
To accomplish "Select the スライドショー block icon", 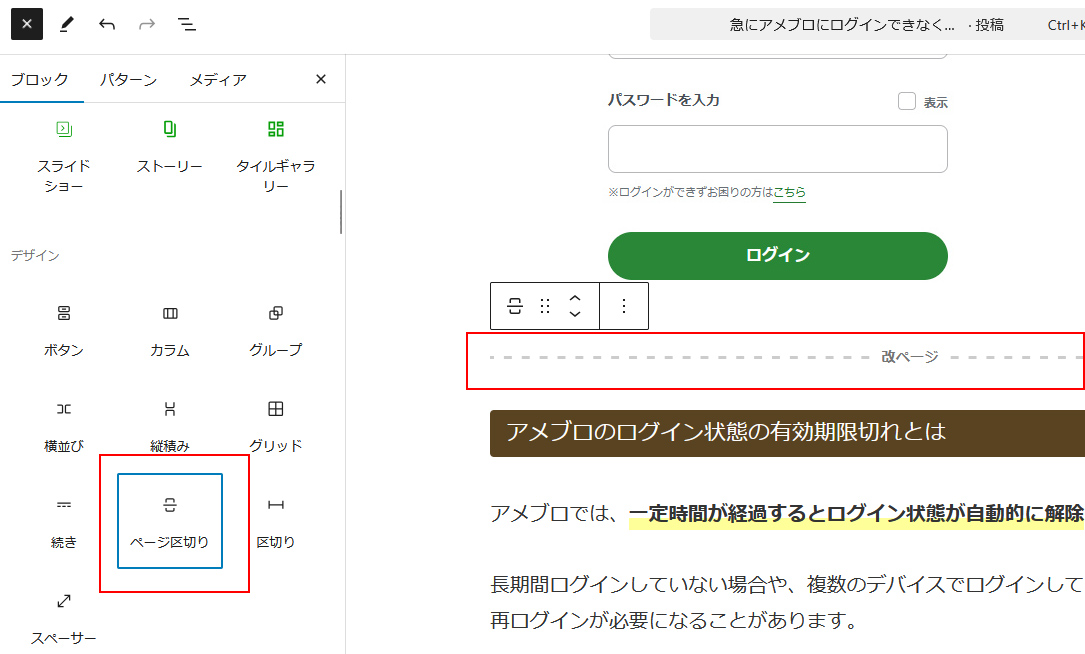I will tap(63, 128).
